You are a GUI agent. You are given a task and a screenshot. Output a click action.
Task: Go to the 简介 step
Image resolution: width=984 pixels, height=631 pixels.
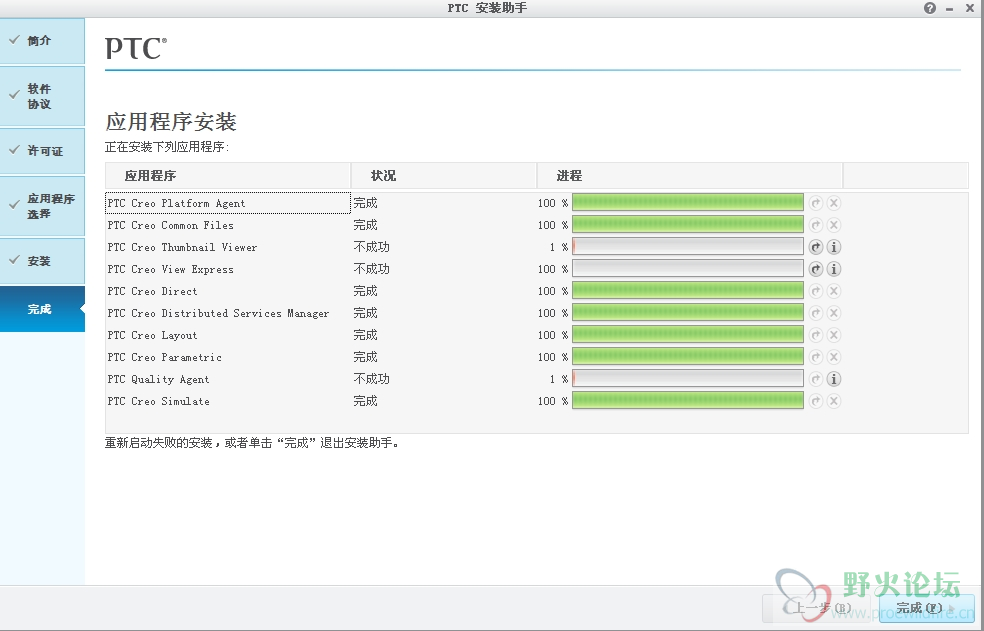(42, 41)
